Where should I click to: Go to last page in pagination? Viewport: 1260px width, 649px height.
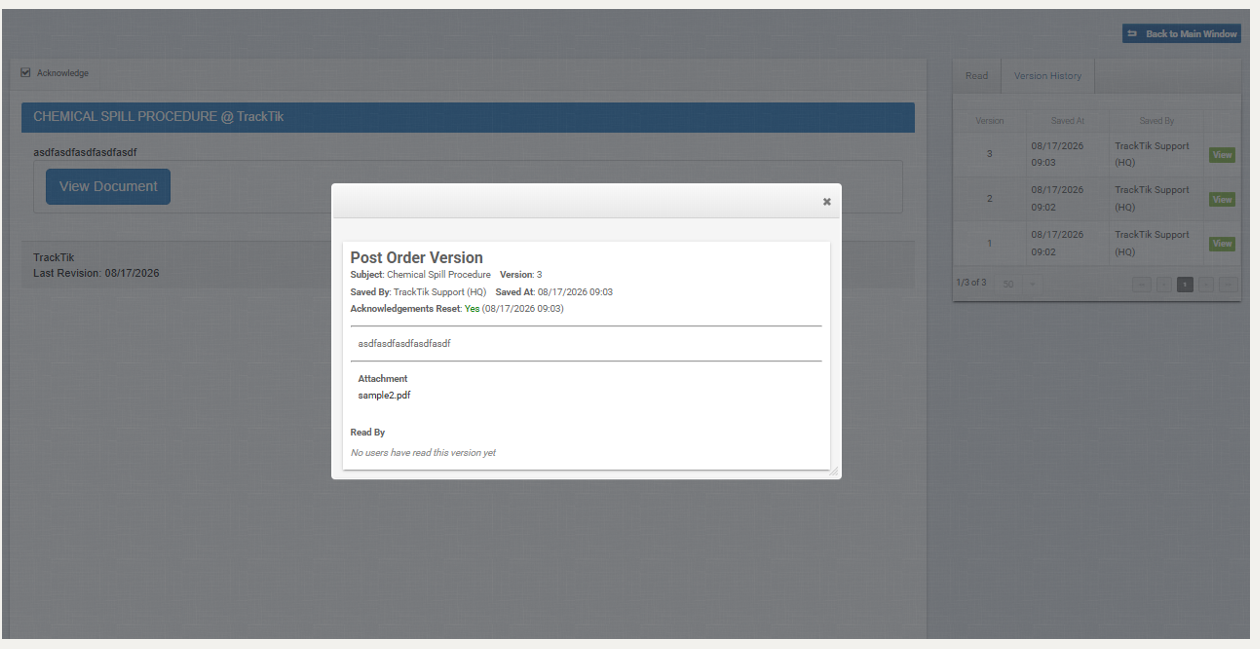[1227, 284]
